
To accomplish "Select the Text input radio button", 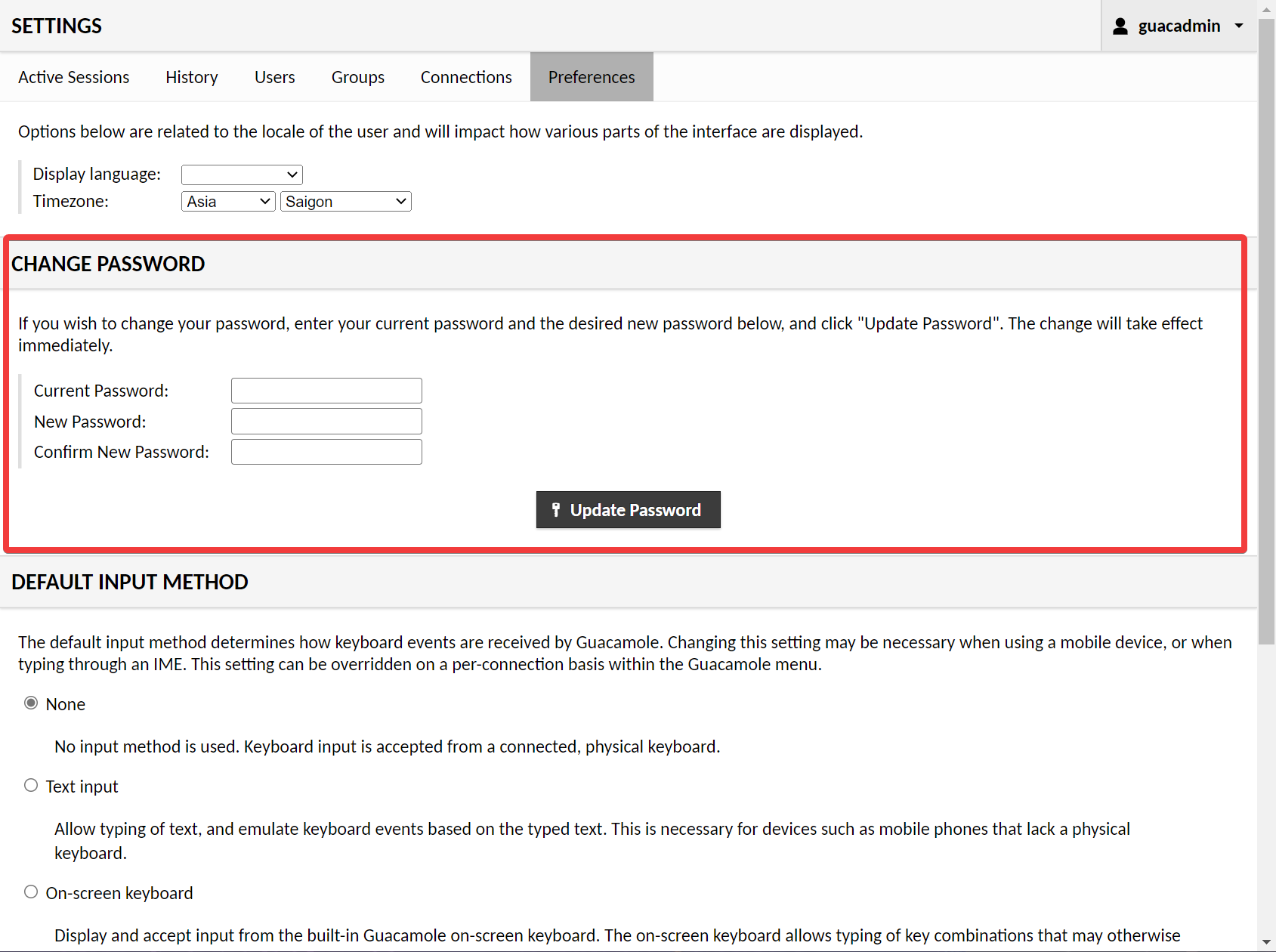I will (x=31, y=786).
